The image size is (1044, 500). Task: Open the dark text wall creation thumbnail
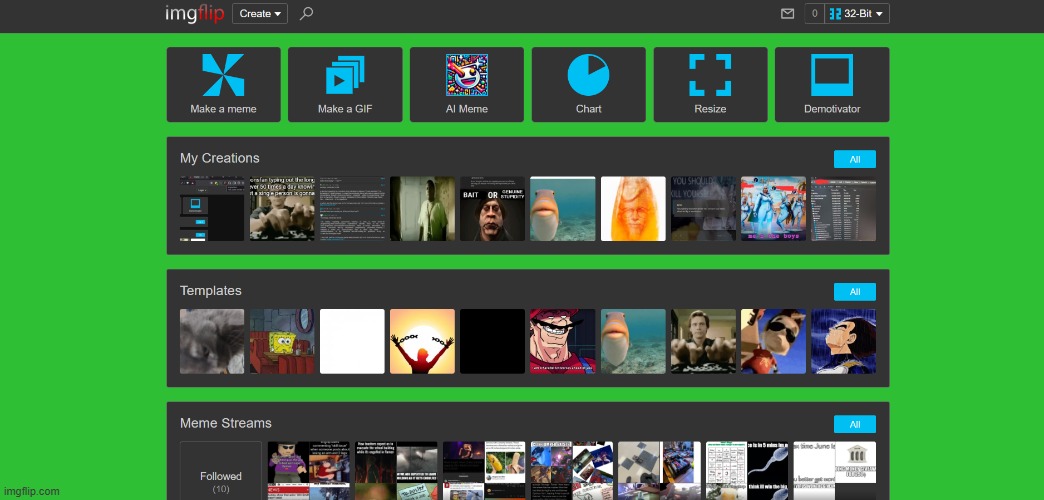click(x=352, y=208)
